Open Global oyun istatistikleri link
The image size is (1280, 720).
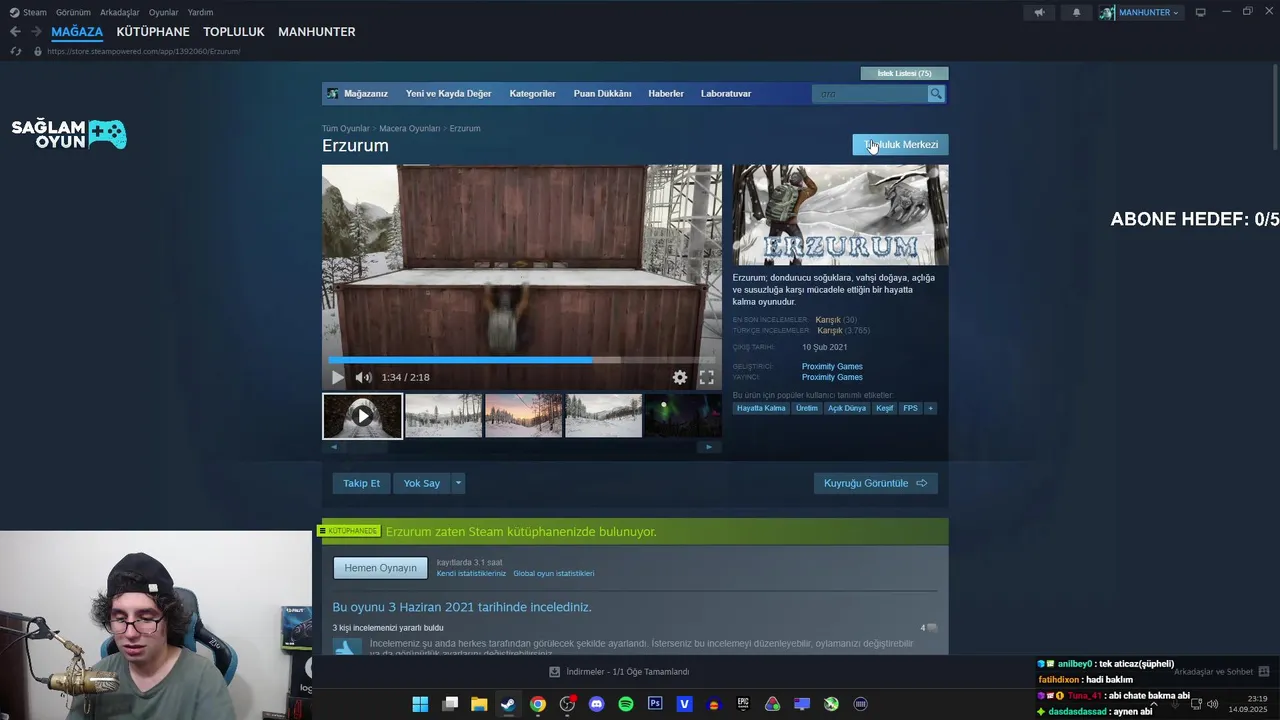coord(553,574)
